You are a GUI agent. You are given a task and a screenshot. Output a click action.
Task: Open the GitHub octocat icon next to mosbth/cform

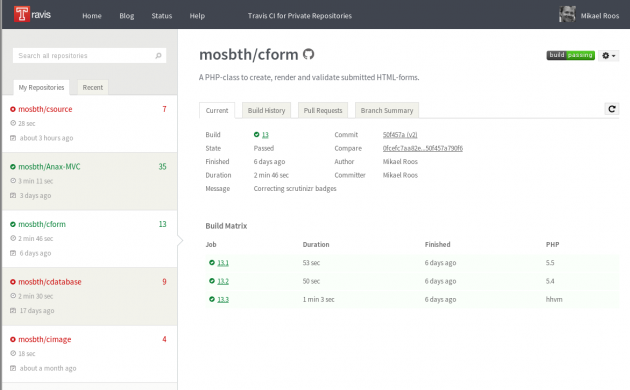pyautogui.click(x=308, y=54)
